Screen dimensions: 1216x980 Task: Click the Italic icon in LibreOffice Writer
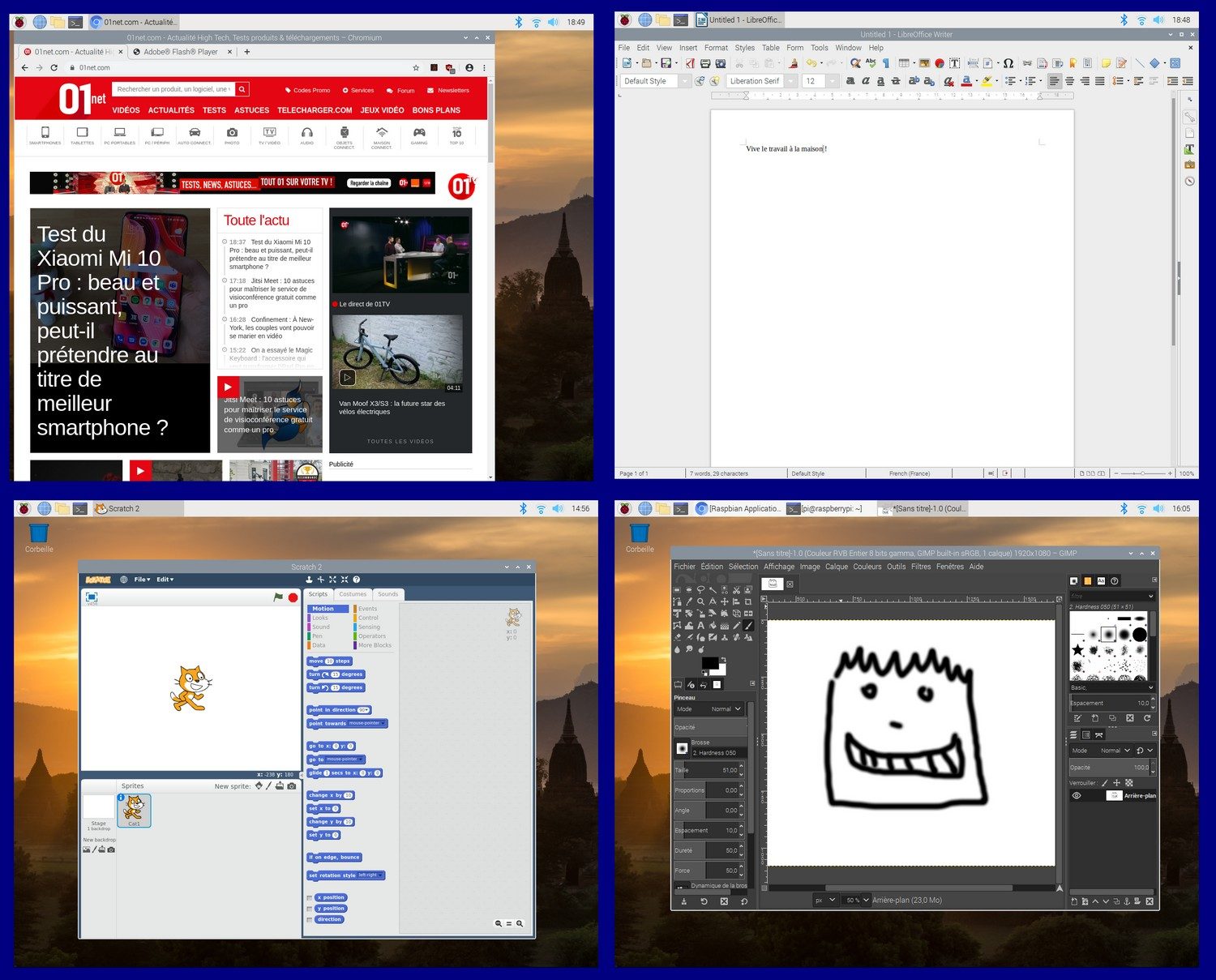tap(866, 81)
